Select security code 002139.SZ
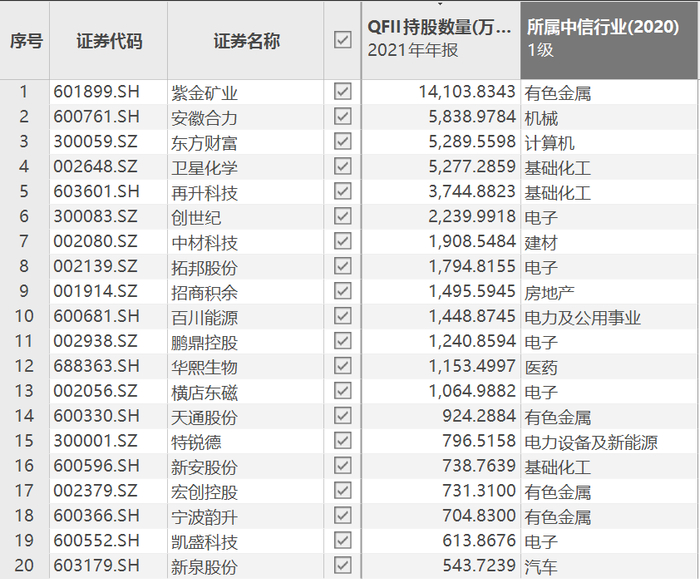Image resolution: width=700 pixels, height=579 pixels. coord(96,267)
